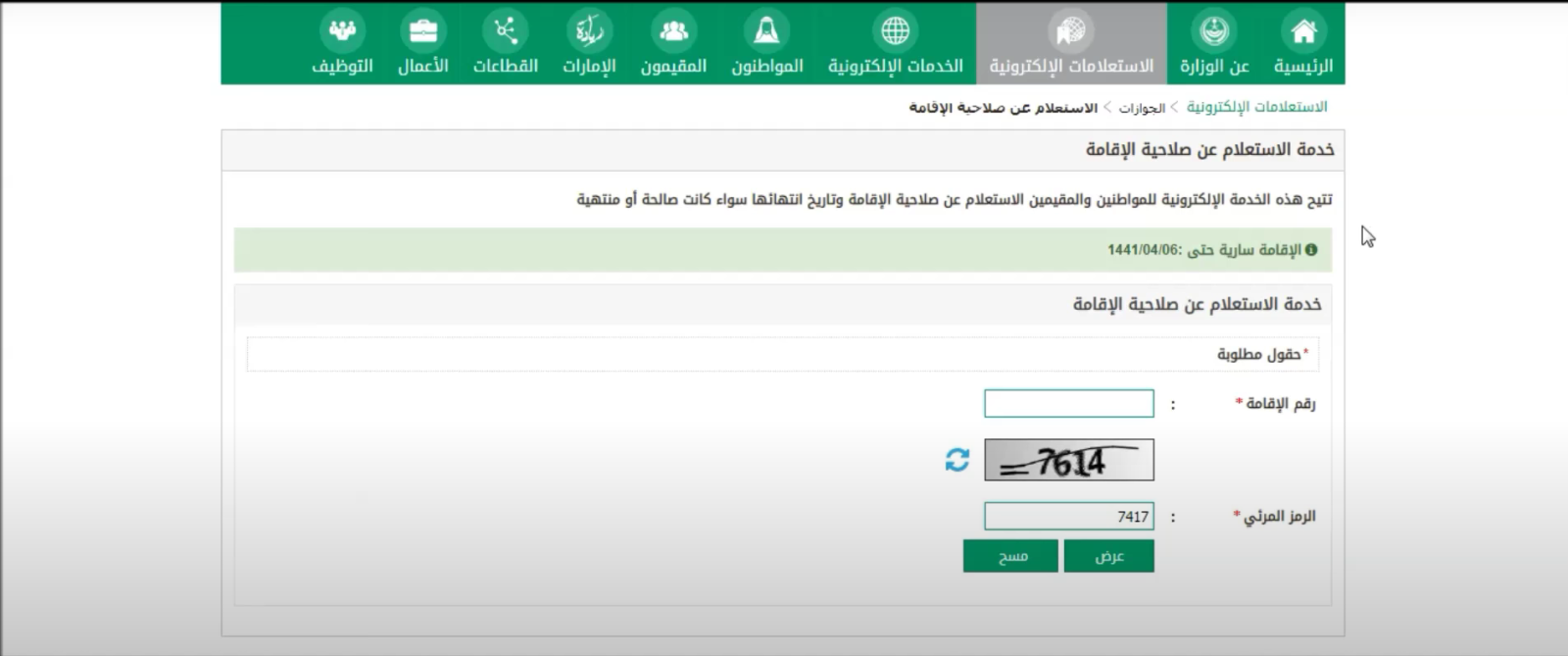This screenshot has height=656, width=1568.
Task: Select المواطنون menu label
Action: tap(767, 66)
